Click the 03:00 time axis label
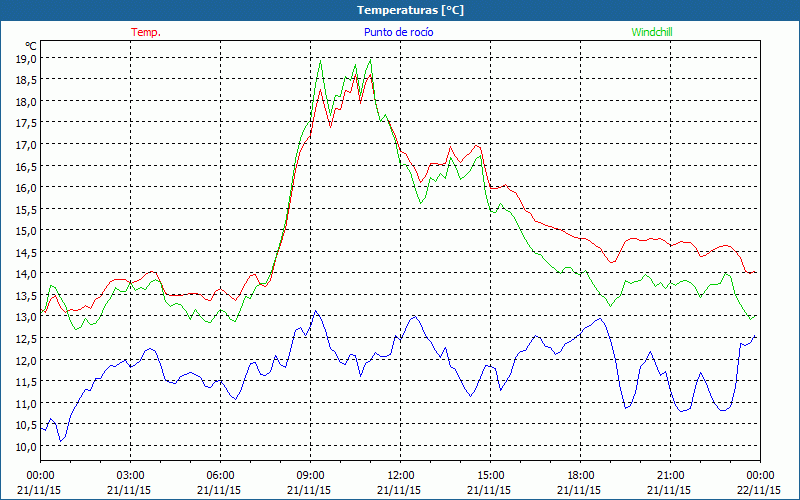 [x=130, y=476]
